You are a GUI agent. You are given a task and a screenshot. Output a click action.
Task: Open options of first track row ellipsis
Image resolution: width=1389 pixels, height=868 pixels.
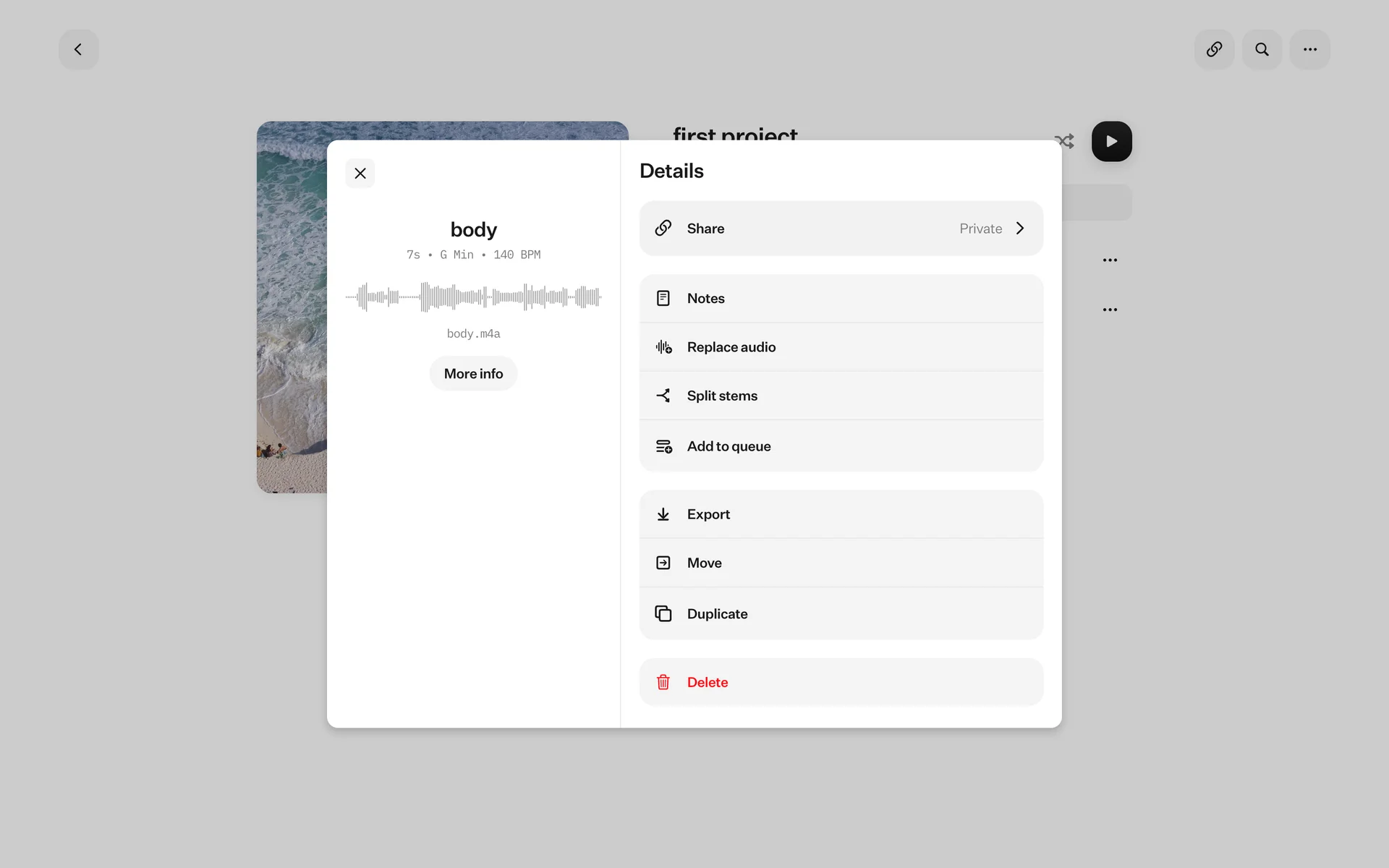click(1110, 260)
